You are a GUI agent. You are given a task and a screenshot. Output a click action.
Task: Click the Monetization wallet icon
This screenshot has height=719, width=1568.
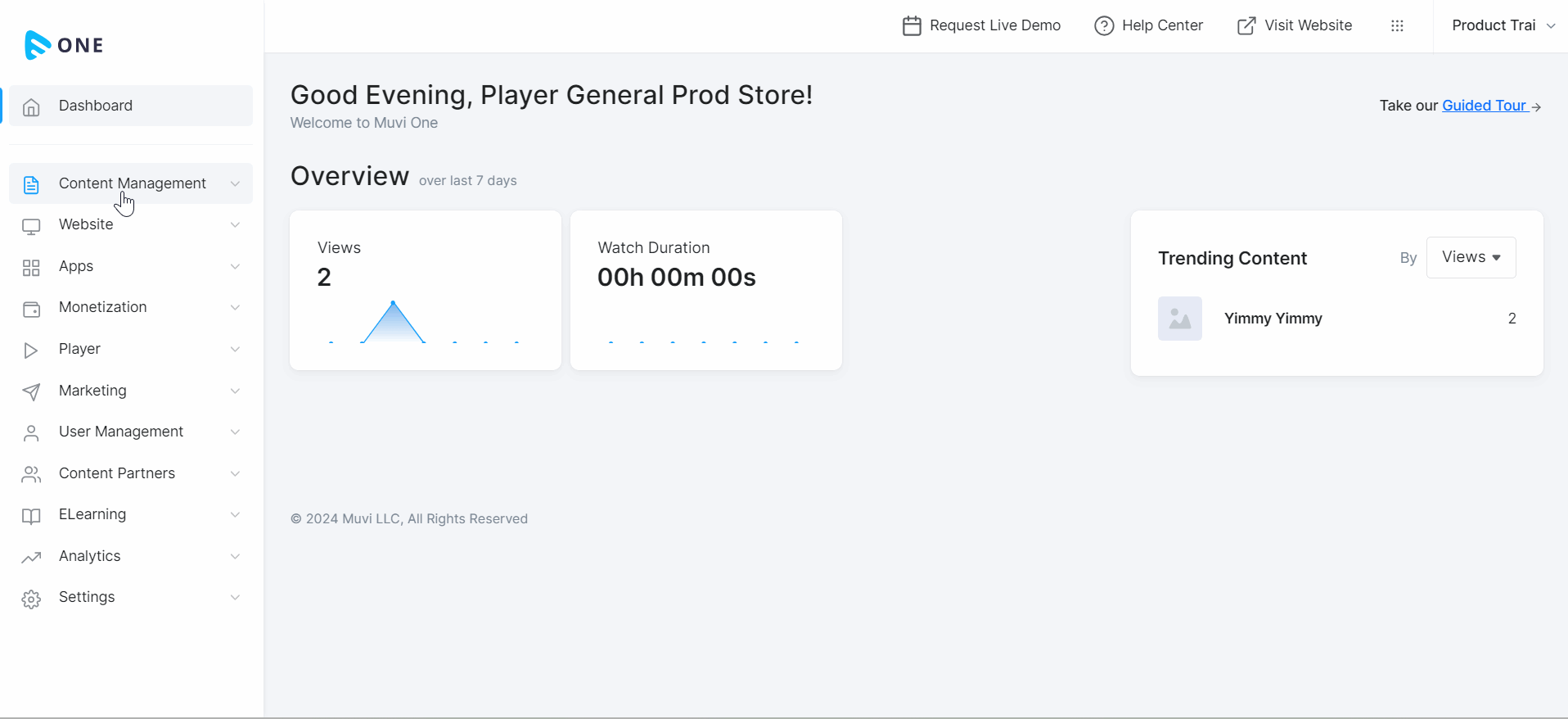click(x=31, y=309)
